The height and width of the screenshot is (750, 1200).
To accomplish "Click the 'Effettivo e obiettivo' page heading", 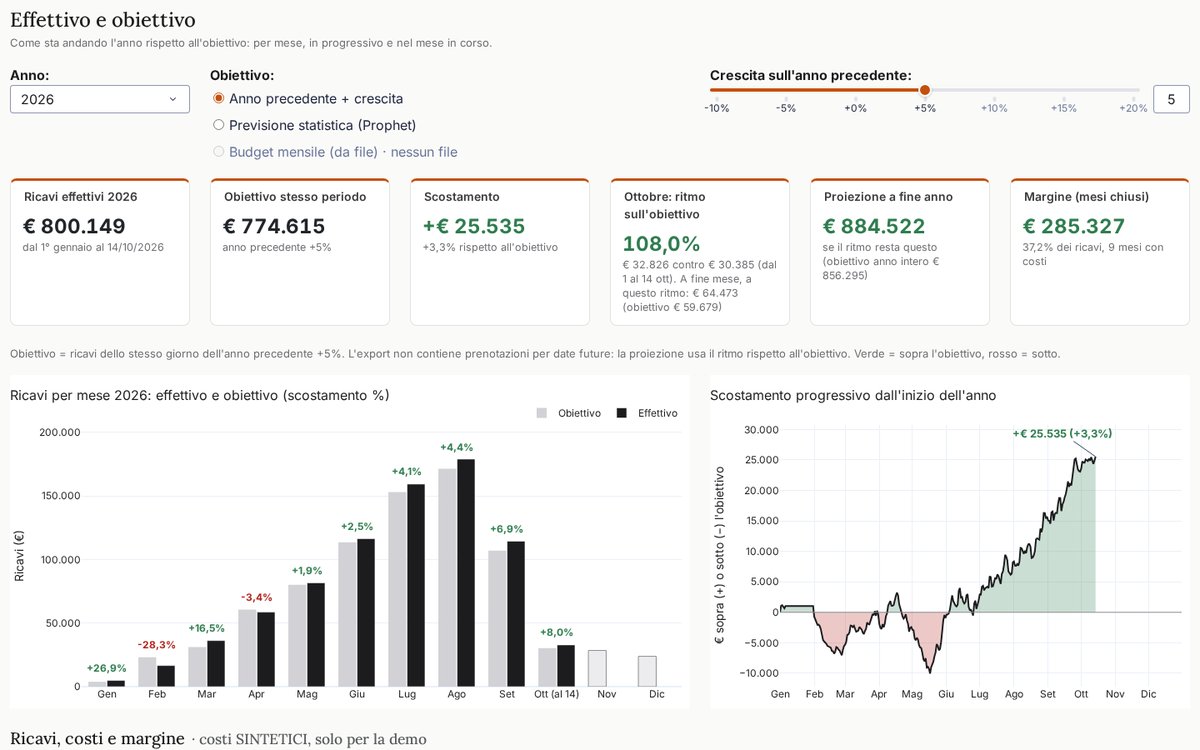I will (103, 20).
